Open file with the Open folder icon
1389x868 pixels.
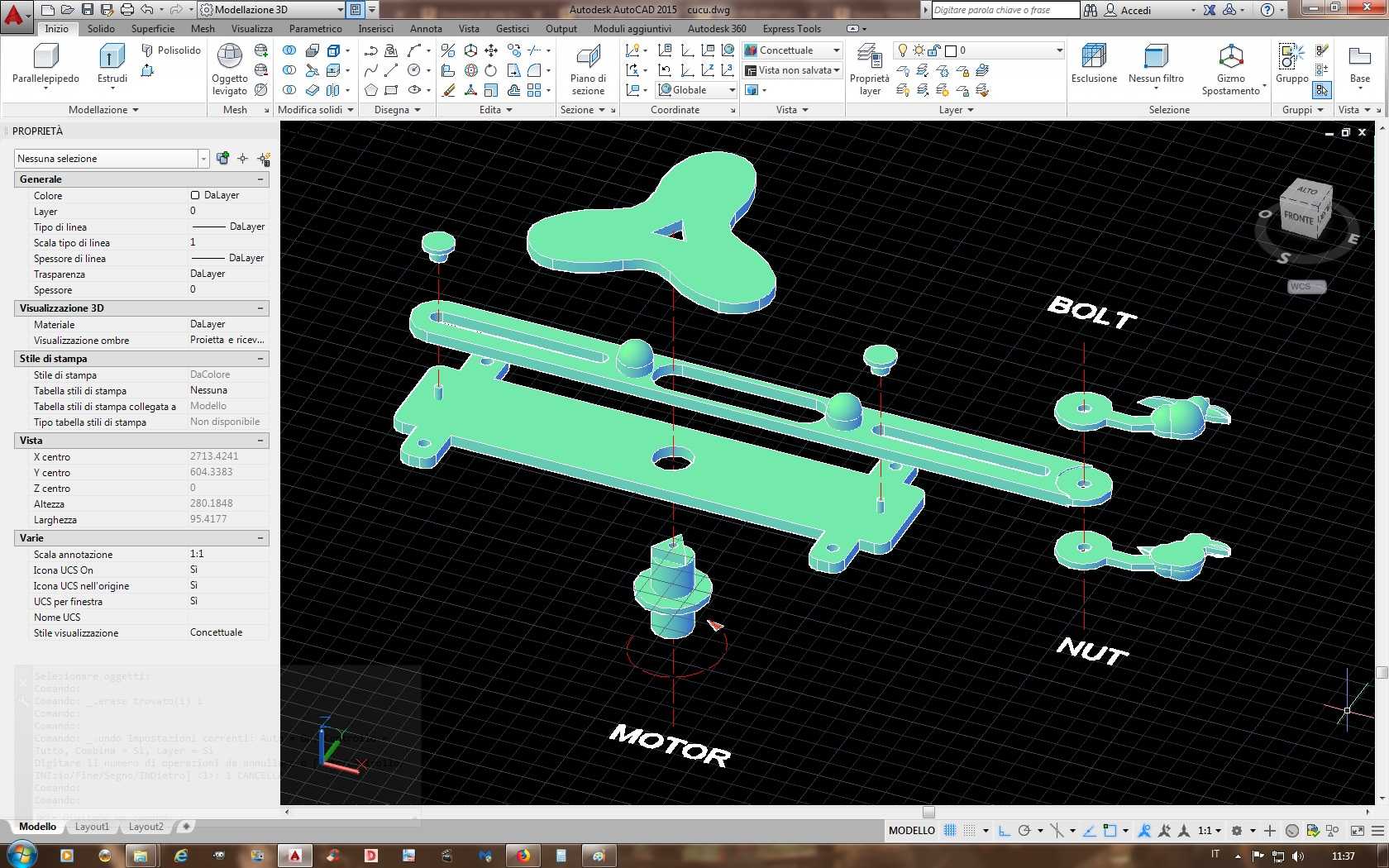tap(68, 10)
